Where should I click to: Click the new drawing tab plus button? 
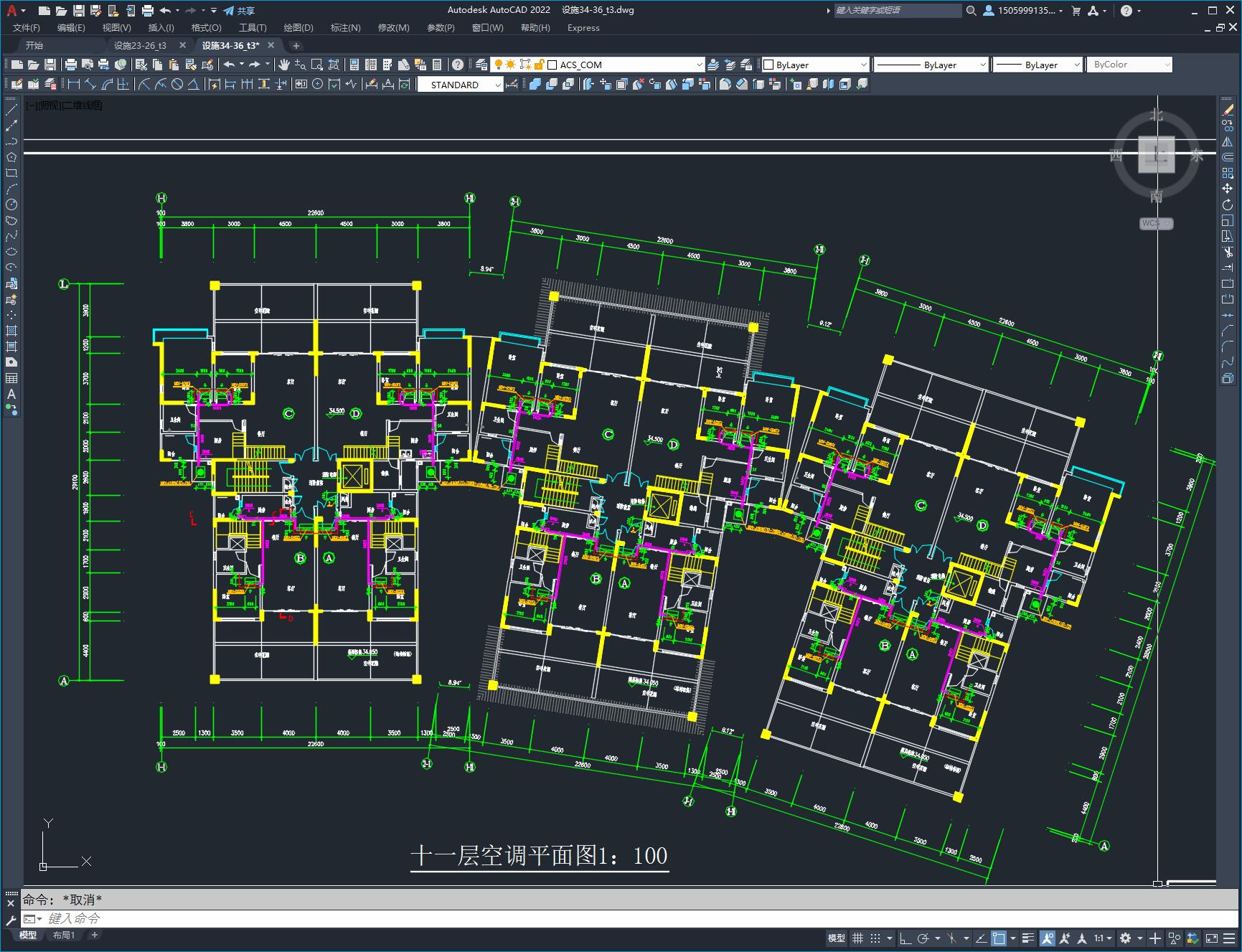[x=296, y=45]
